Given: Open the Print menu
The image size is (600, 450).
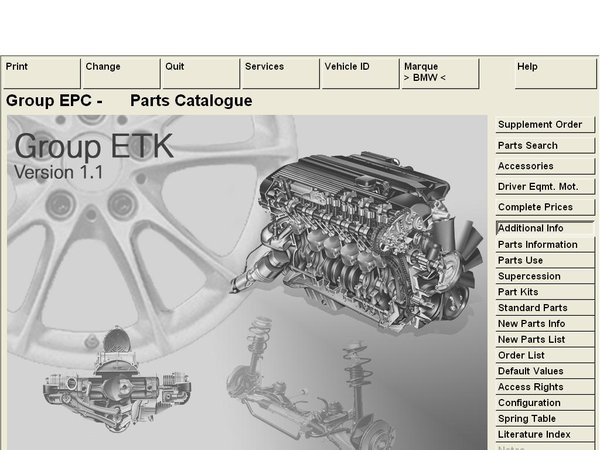Looking at the screenshot, I should [41, 73].
